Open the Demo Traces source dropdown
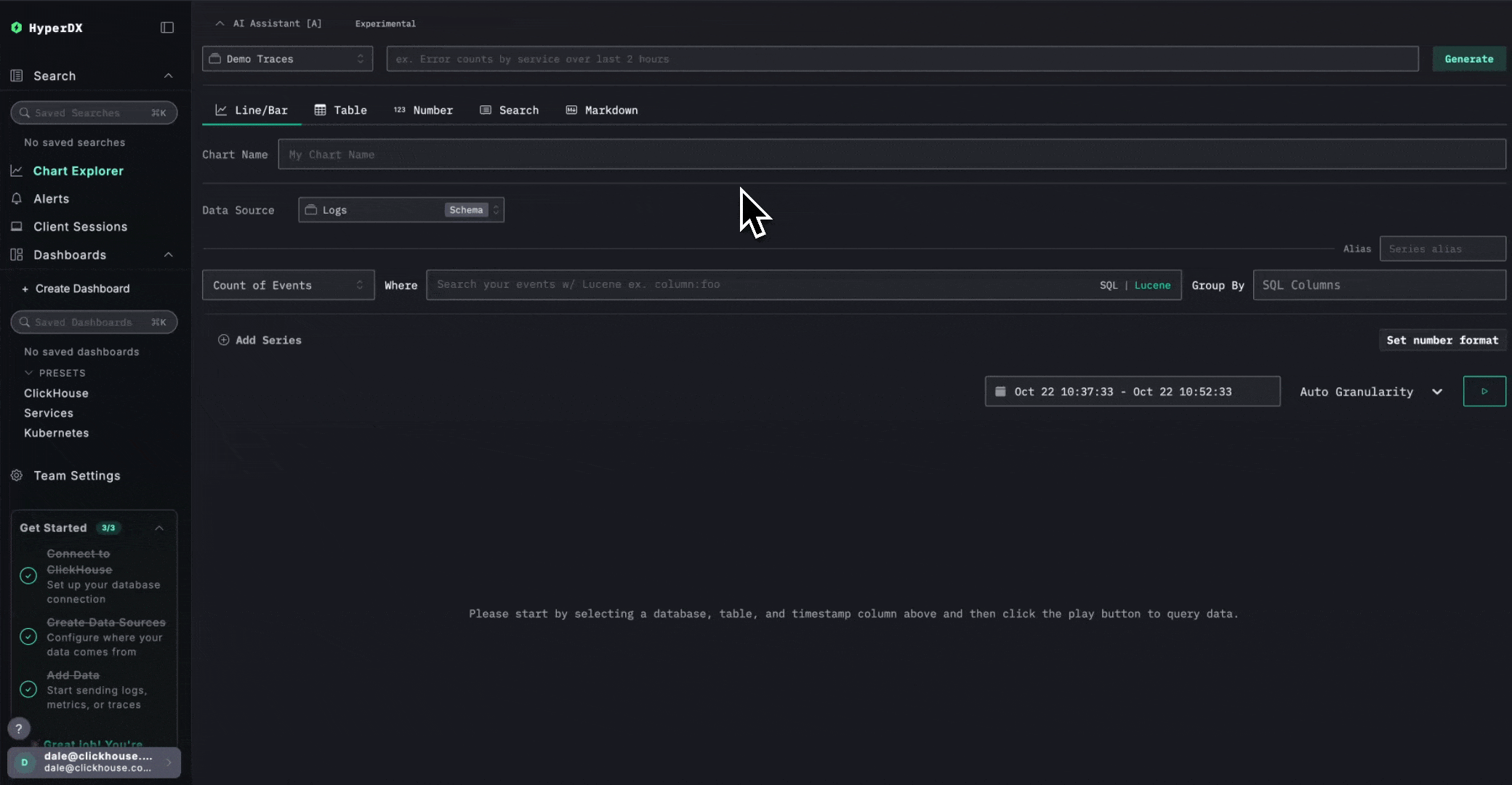The width and height of the screenshot is (1512, 785). (x=287, y=59)
